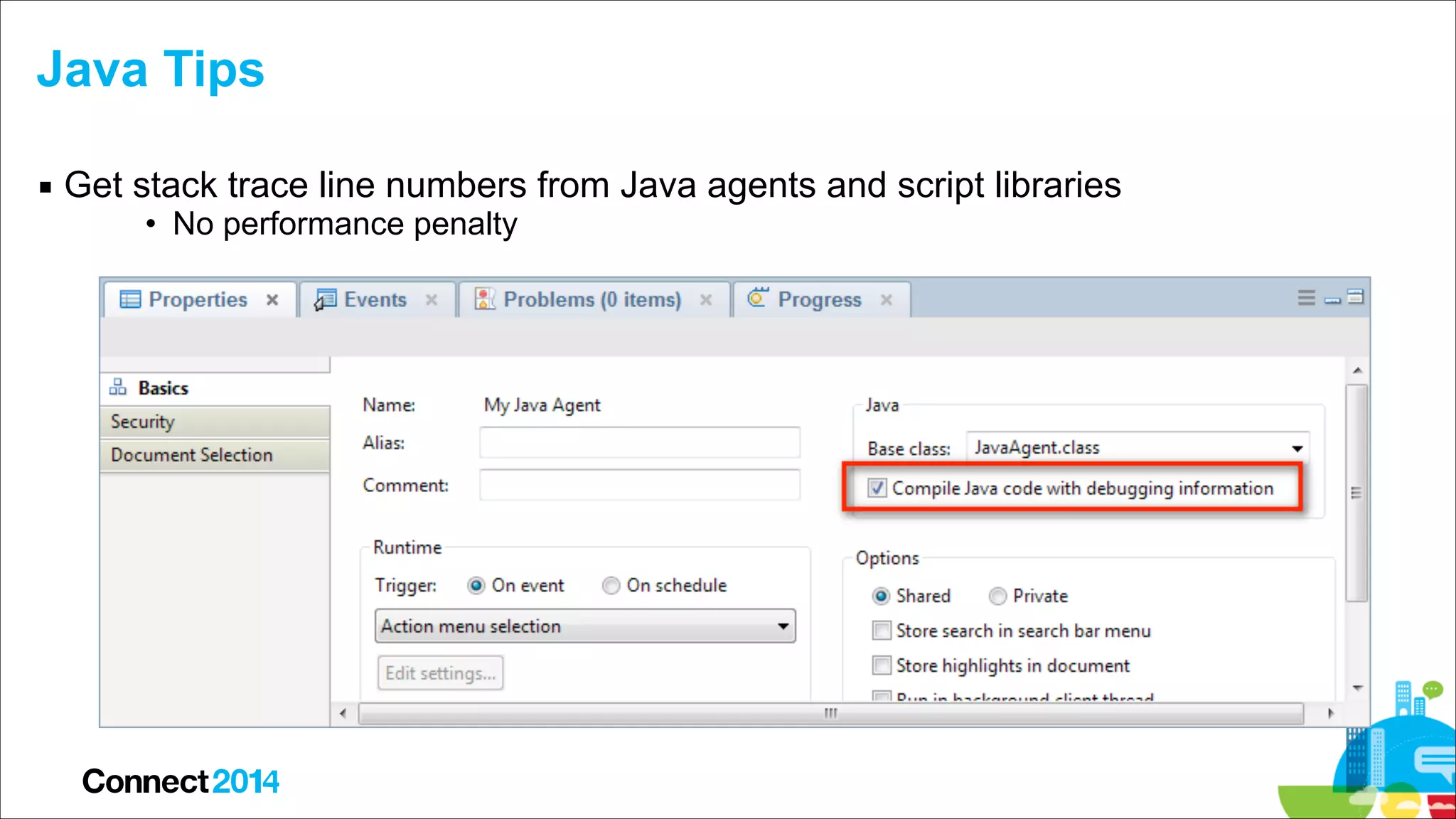The height and width of the screenshot is (819, 1456).
Task: Click the Basics section icon
Action: click(x=118, y=387)
